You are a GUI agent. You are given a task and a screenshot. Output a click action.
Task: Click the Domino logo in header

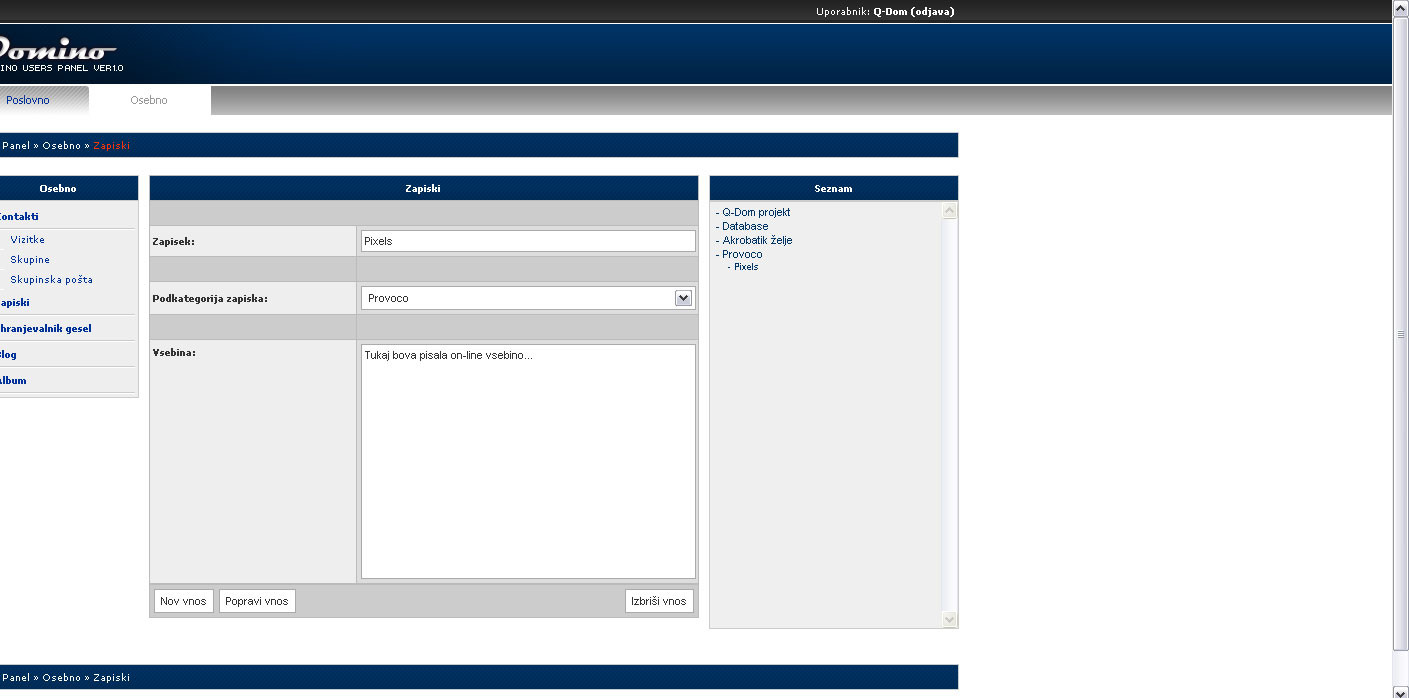[x=58, y=49]
